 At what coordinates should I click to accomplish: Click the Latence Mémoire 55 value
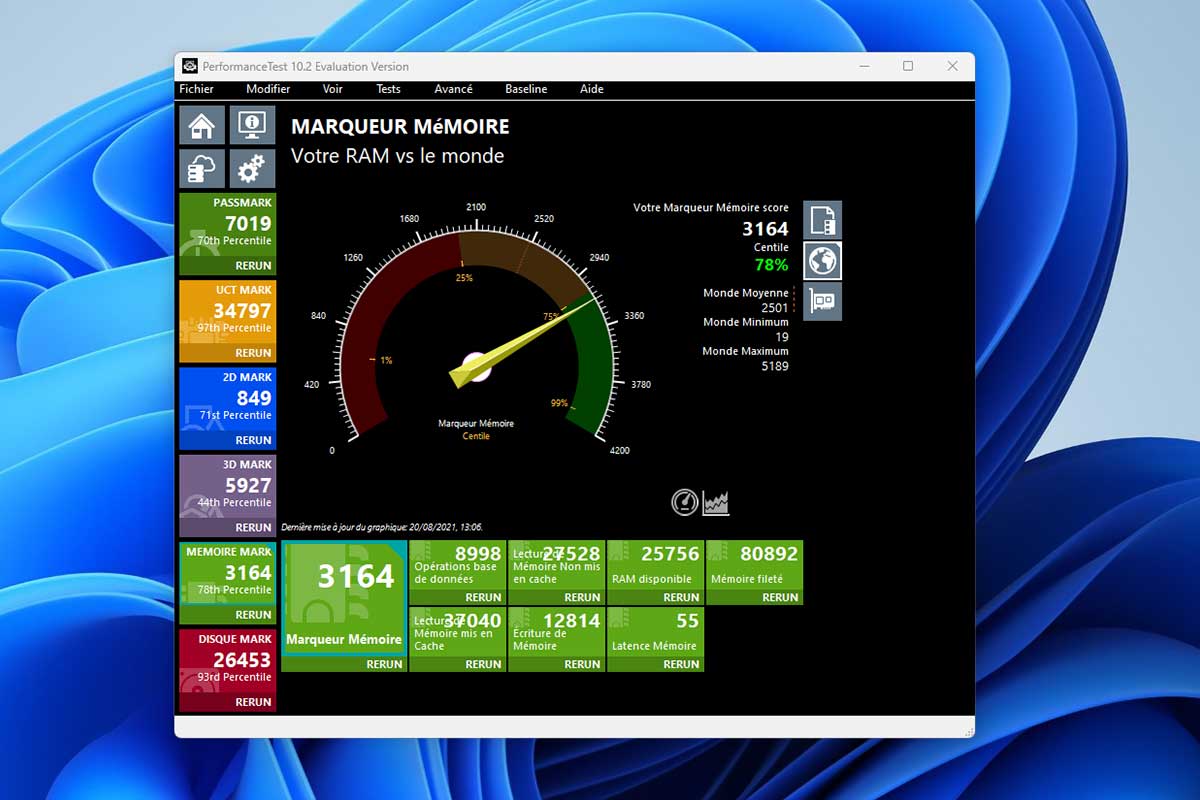[x=688, y=620]
